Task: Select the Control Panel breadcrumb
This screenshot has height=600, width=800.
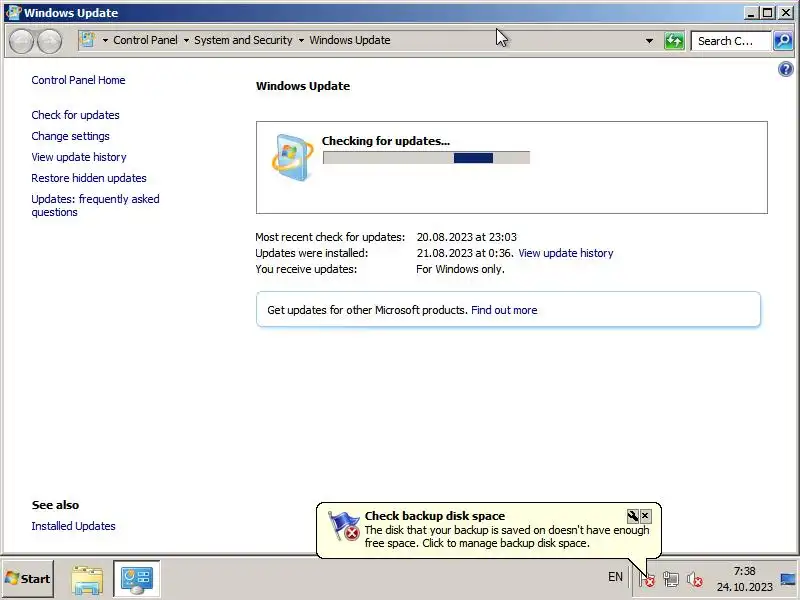Action: tap(145, 40)
